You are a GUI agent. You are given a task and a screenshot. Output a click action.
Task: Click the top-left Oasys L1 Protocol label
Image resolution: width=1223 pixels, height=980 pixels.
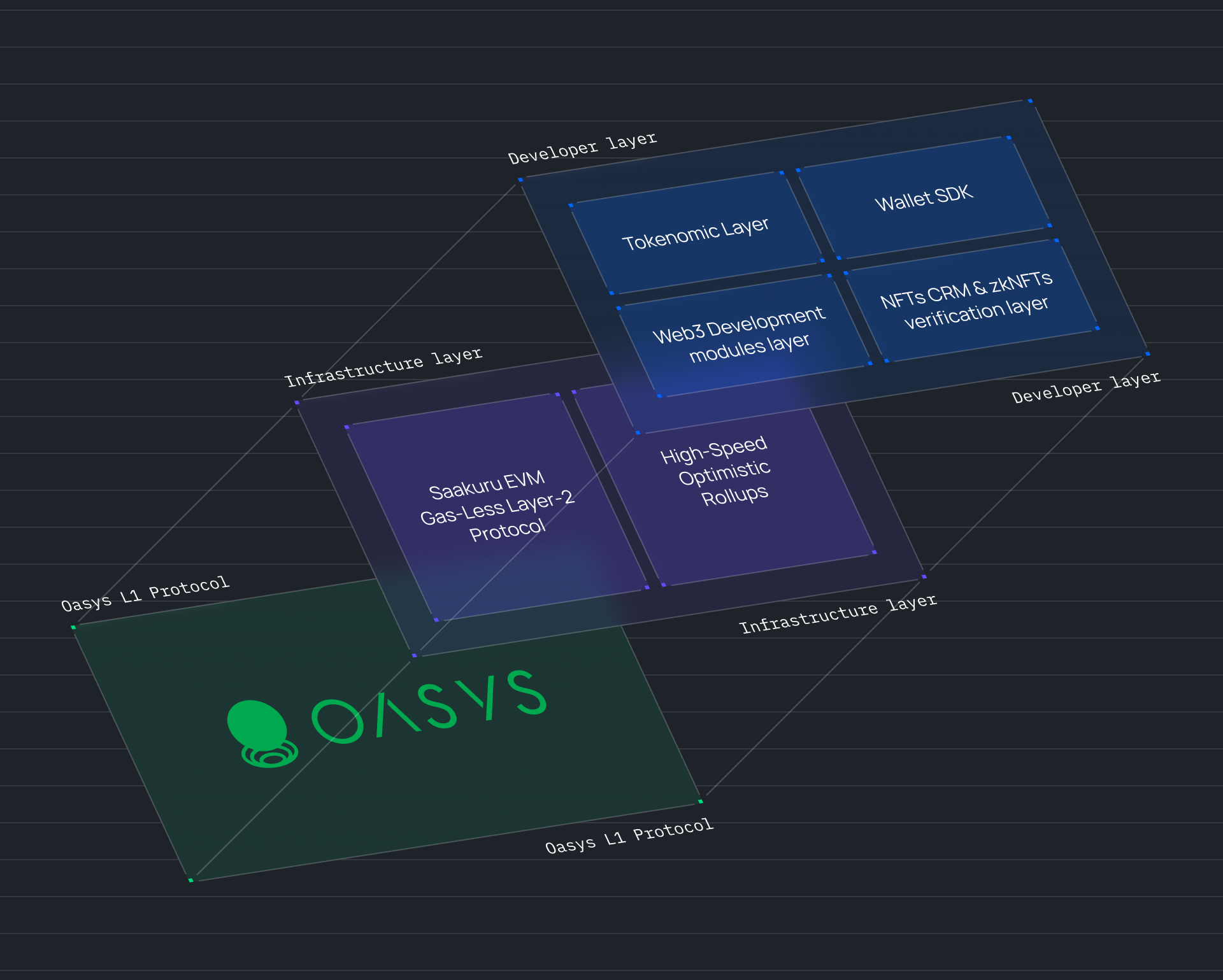tap(145, 593)
